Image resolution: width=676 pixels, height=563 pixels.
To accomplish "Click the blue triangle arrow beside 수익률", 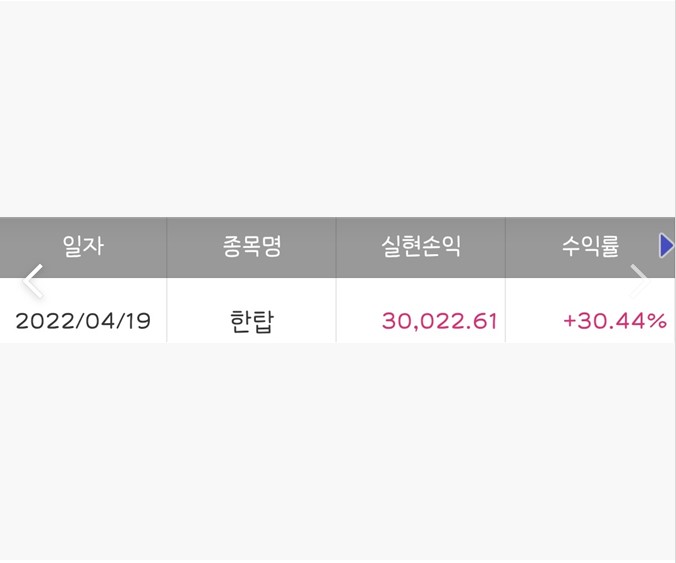I will (x=667, y=246).
